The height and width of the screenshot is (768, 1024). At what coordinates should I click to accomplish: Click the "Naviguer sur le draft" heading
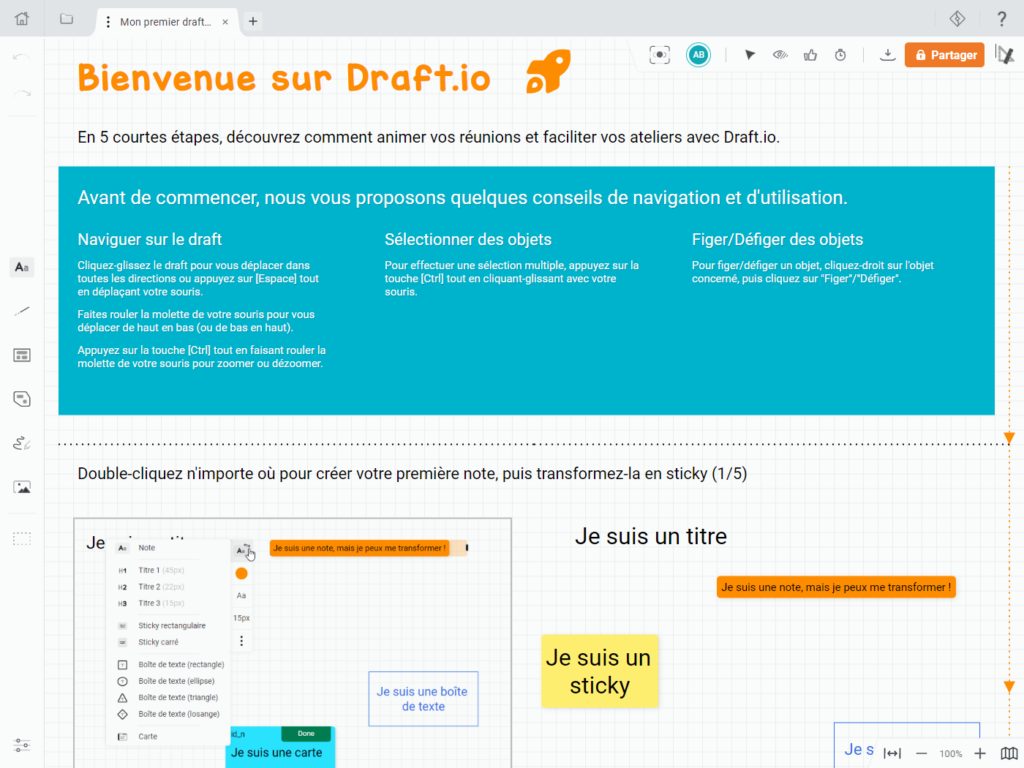150,240
